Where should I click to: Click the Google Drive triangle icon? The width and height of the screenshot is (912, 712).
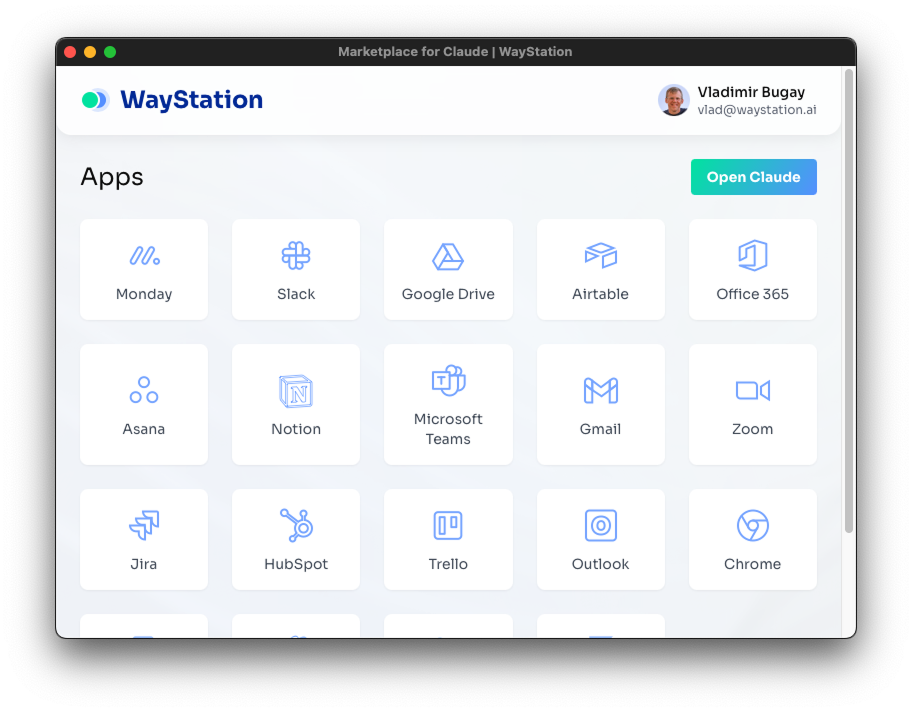click(x=448, y=257)
